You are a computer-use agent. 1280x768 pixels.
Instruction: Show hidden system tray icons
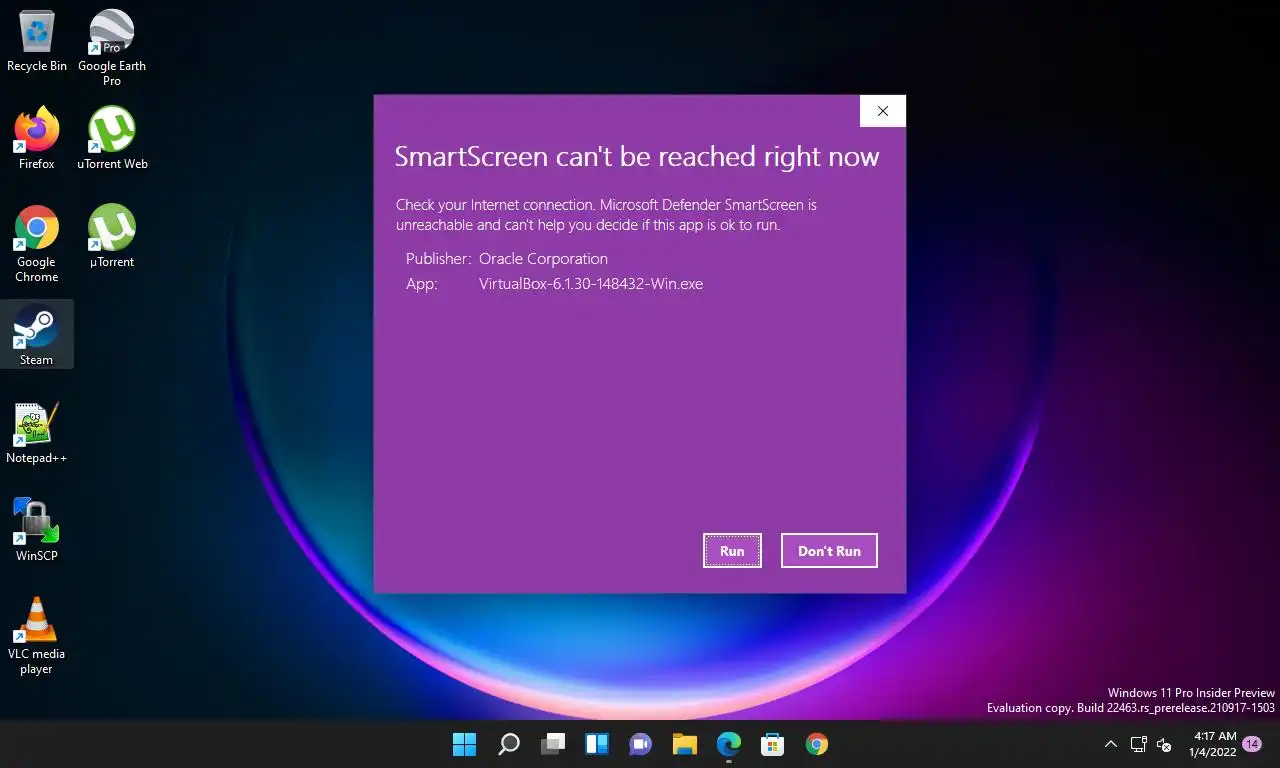[x=1111, y=744]
